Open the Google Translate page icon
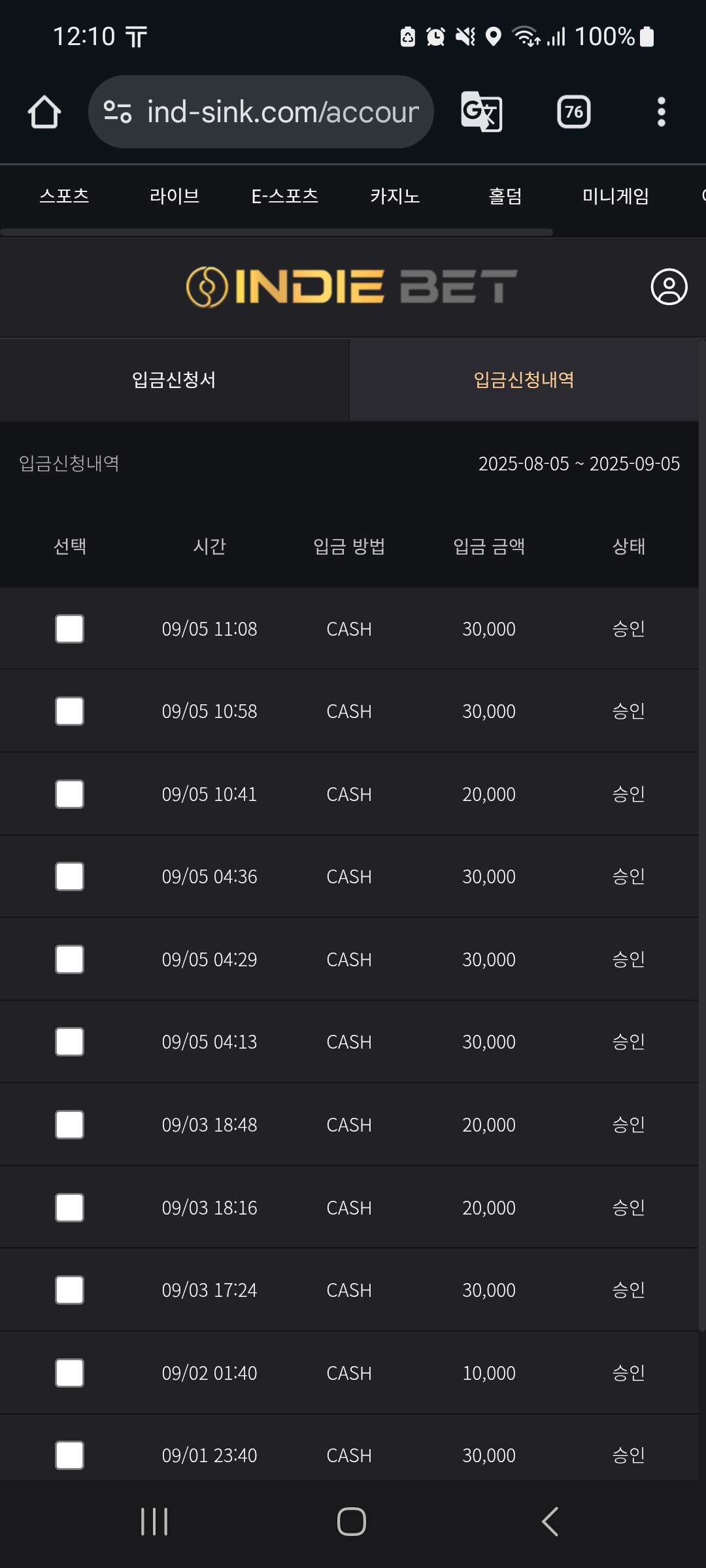706x1568 pixels. 482,112
